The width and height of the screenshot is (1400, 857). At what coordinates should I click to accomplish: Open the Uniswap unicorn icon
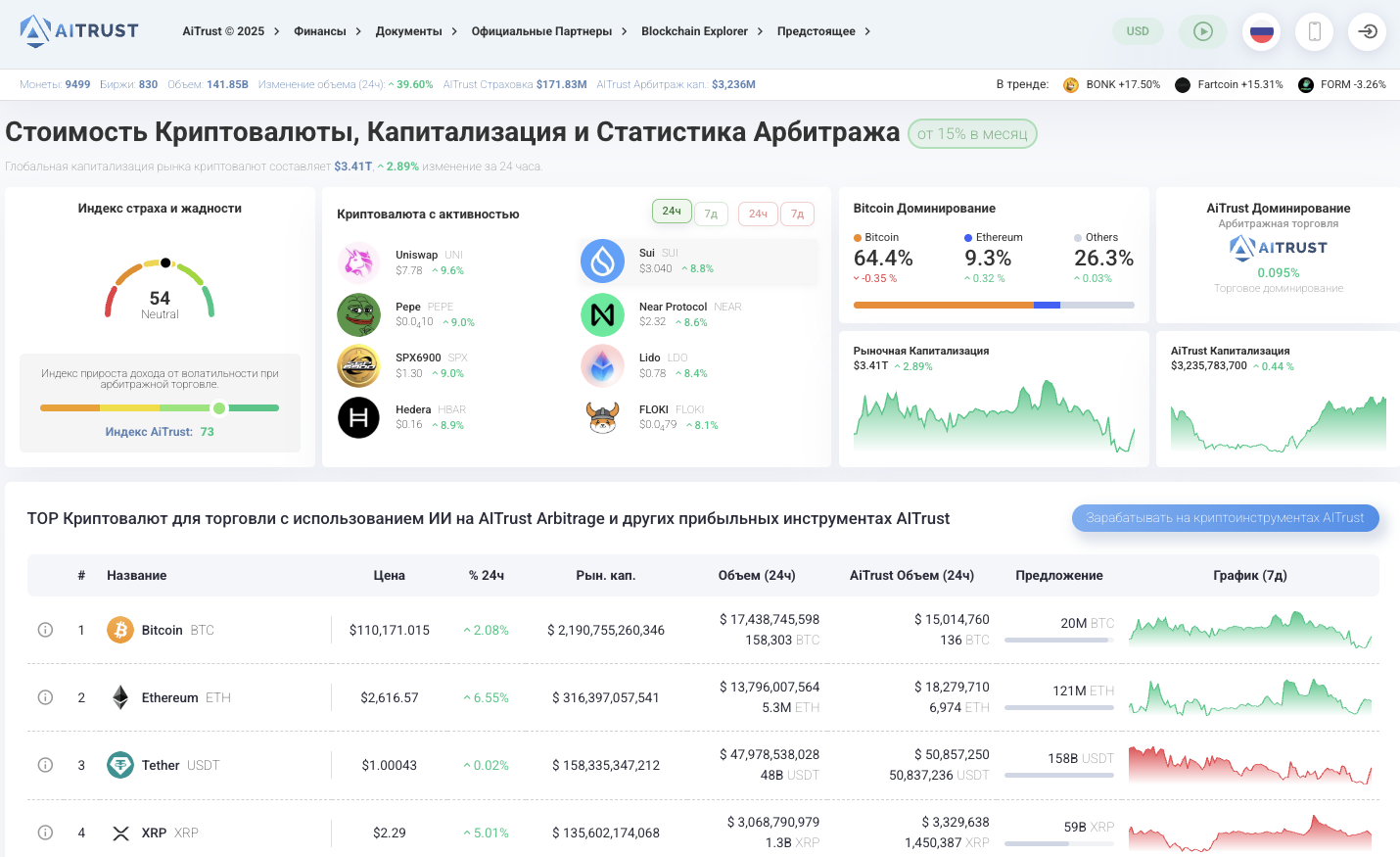pyautogui.click(x=358, y=262)
